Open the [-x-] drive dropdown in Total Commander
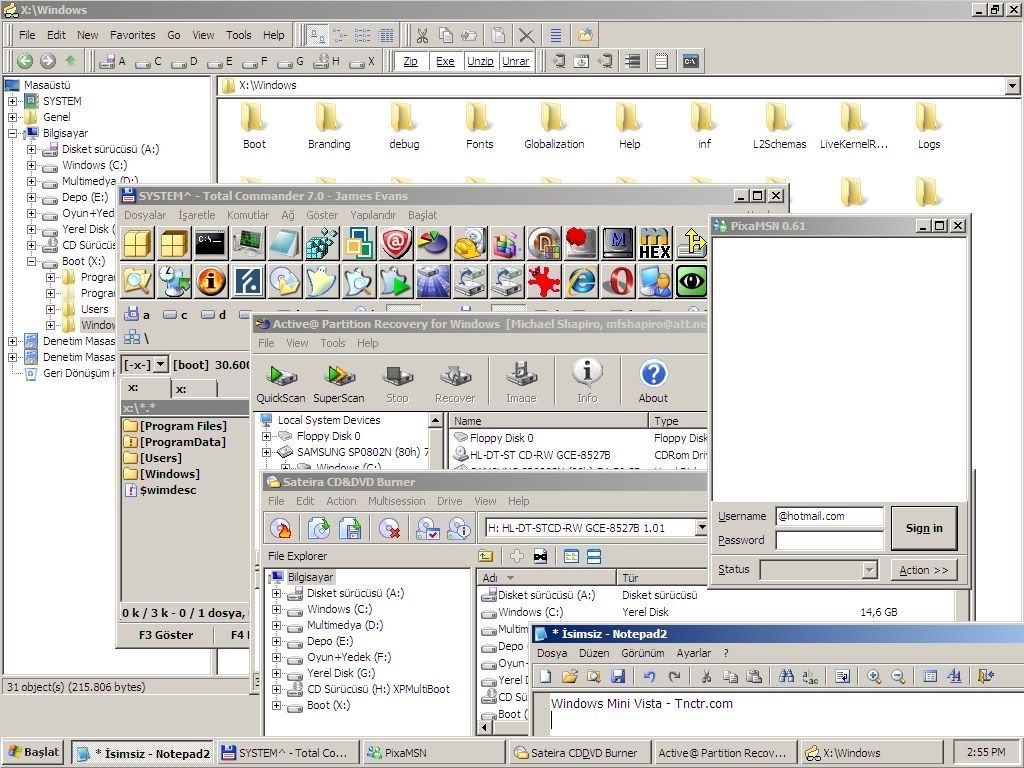This screenshot has height=768, width=1024. [161, 364]
